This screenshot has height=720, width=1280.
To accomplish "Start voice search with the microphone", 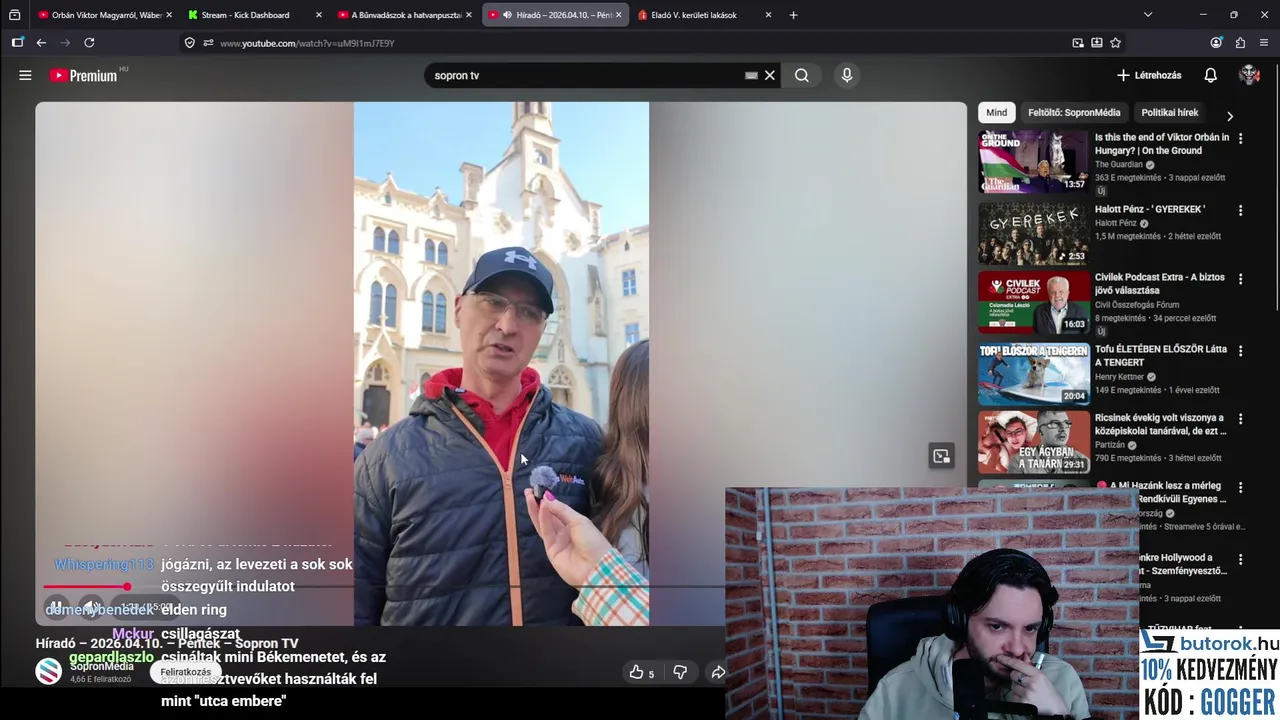I will 847,75.
